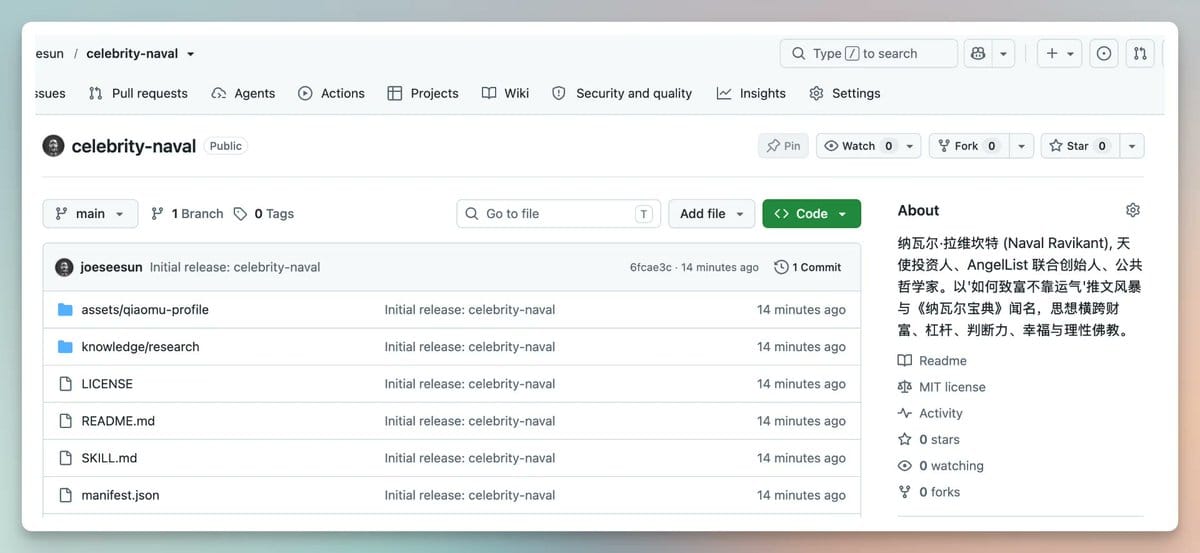Screen dimensions: 1200x553
Task: Edit About details via gear icon
Action: 1133,210
